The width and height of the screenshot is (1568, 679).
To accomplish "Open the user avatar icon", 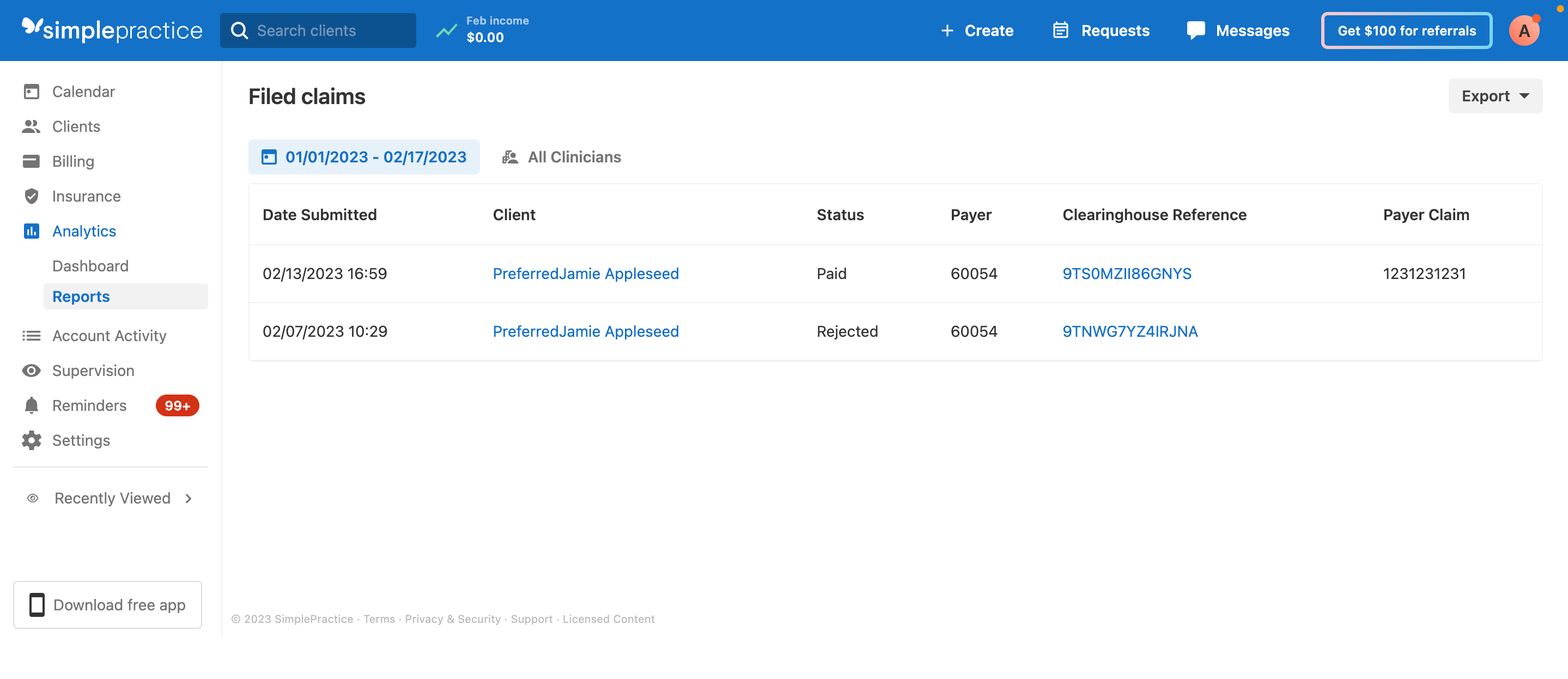I will pos(1523,31).
